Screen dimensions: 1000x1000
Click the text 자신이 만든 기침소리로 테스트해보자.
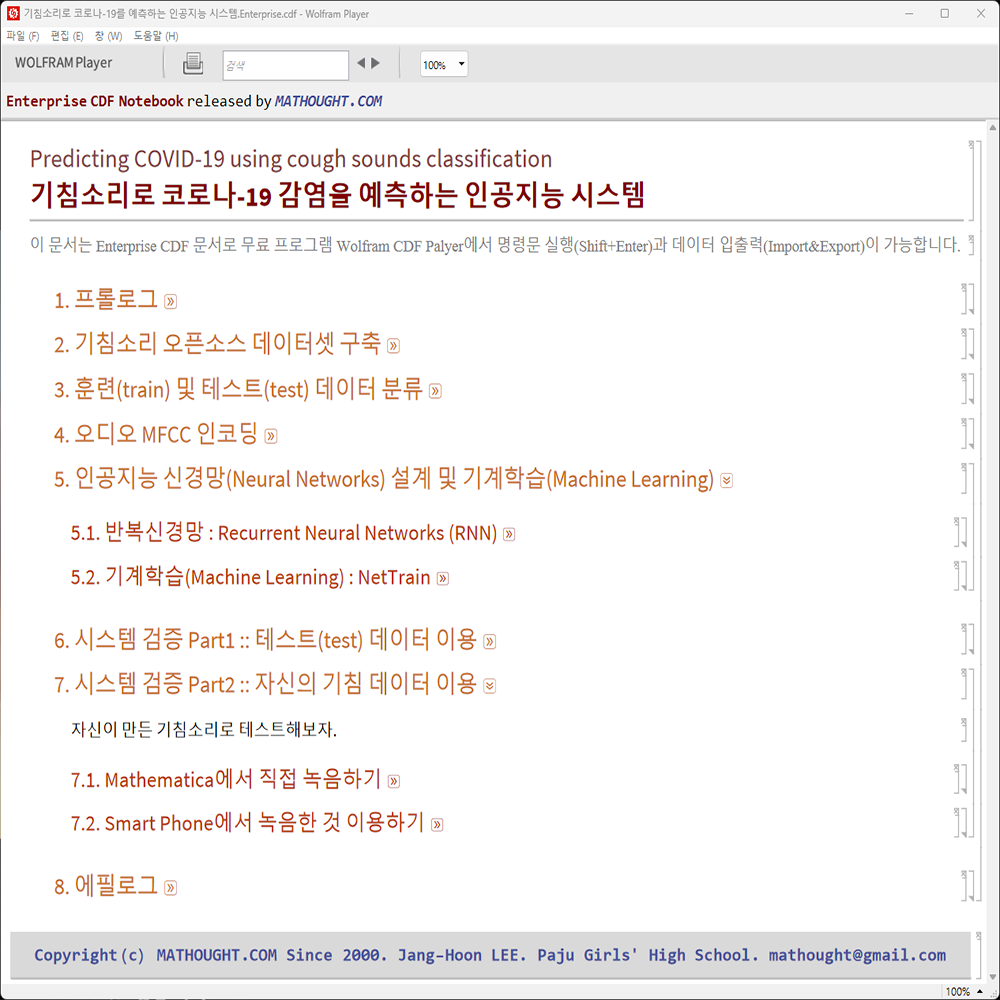pos(203,729)
